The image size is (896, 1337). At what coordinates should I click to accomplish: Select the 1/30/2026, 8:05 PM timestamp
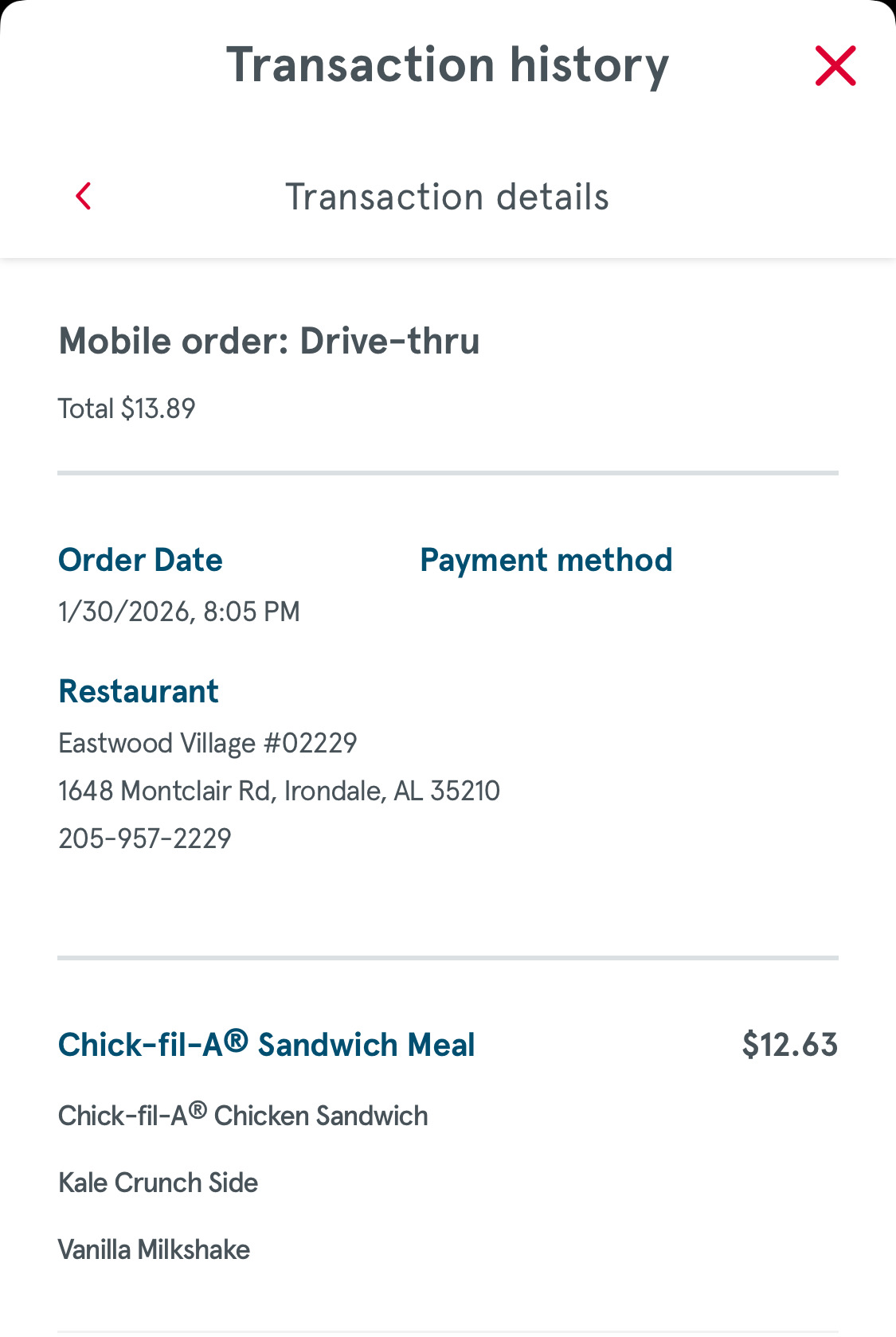(x=179, y=612)
